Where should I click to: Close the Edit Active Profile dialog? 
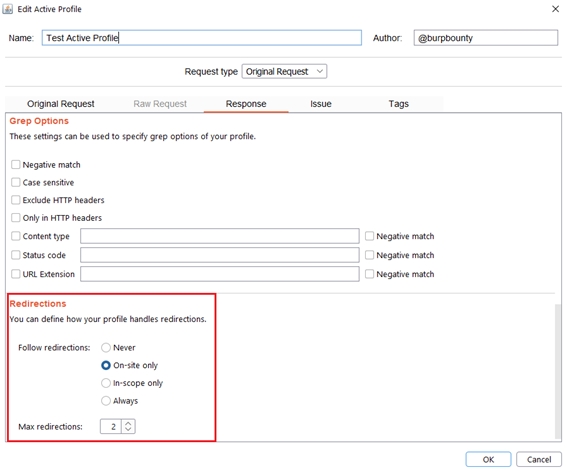(x=555, y=9)
